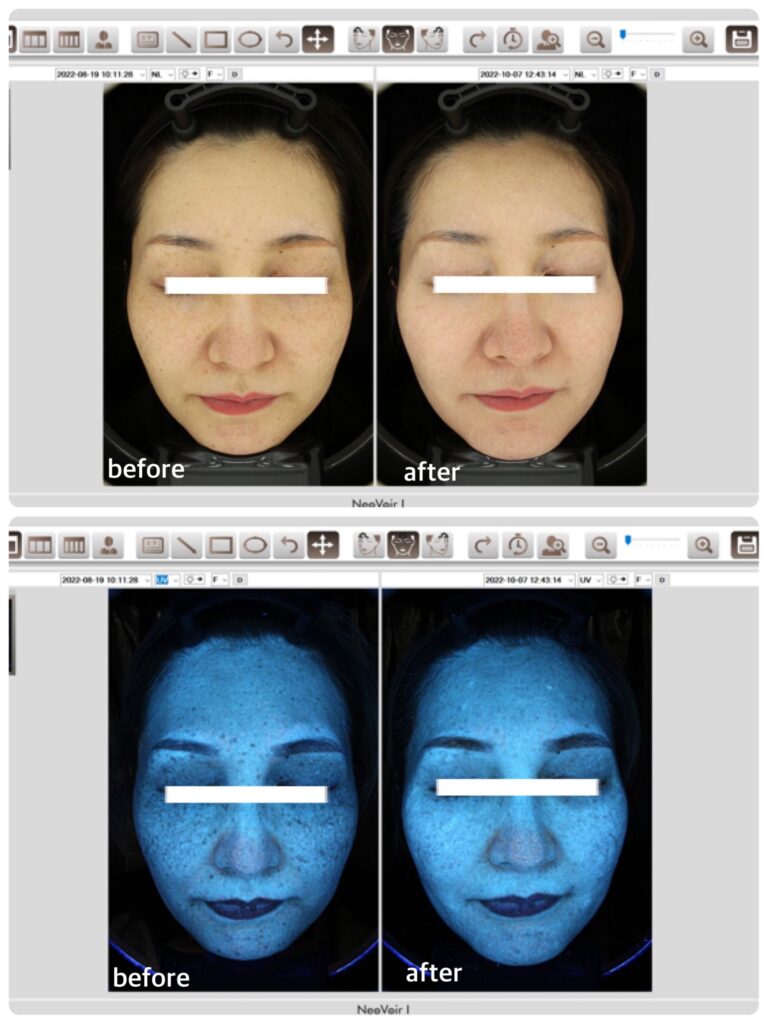Open the timer/history clock icon in upper toolbar

point(512,40)
